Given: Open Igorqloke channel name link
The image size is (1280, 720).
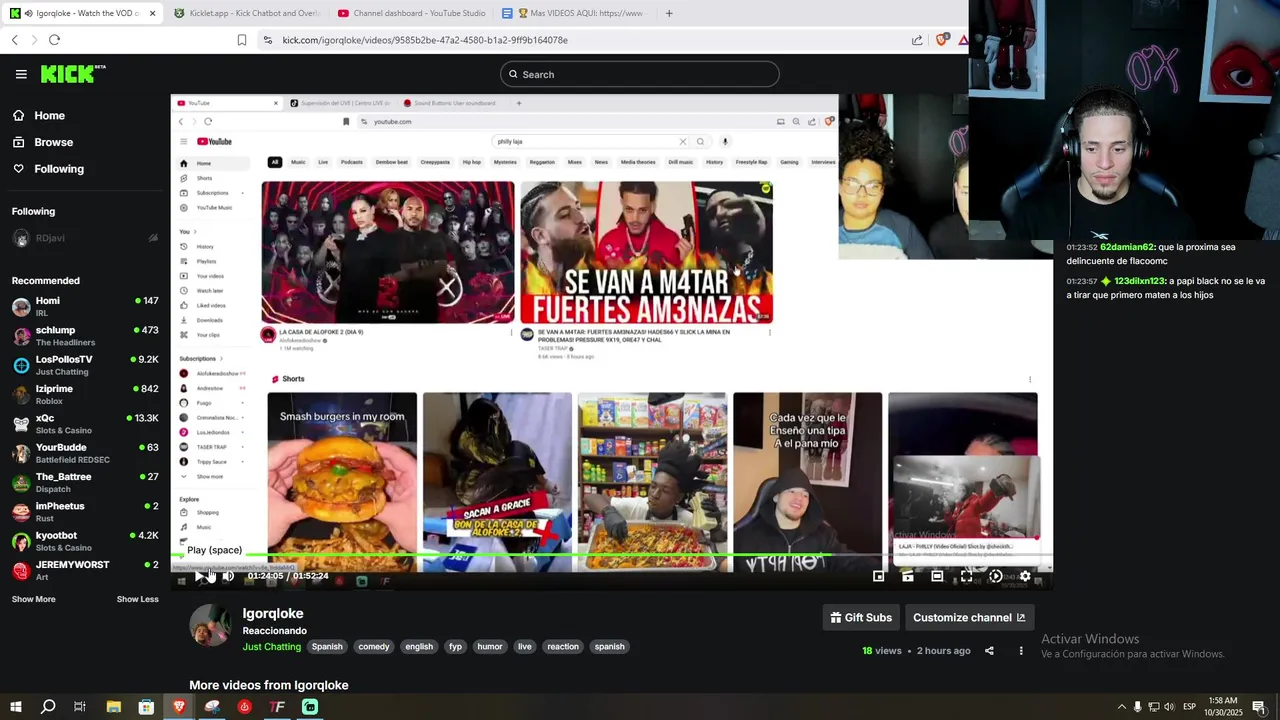Looking at the screenshot, I should [273, 614].
